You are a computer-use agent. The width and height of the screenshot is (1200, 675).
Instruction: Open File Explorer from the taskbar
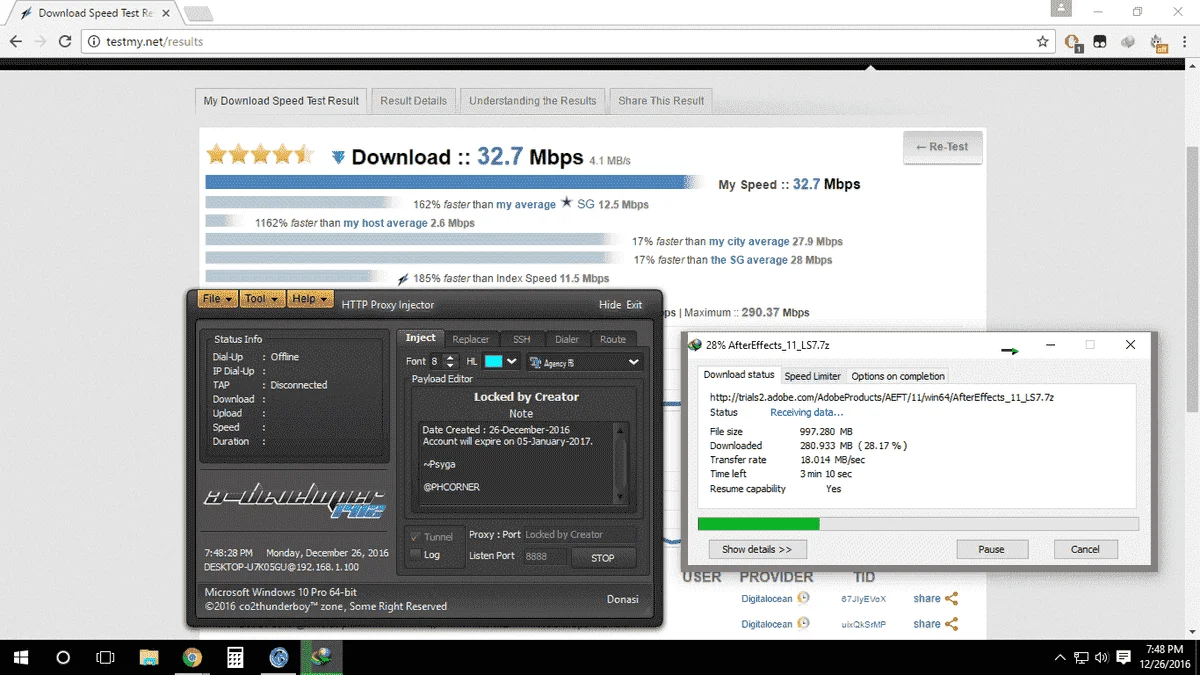click(x=149, y=658)
